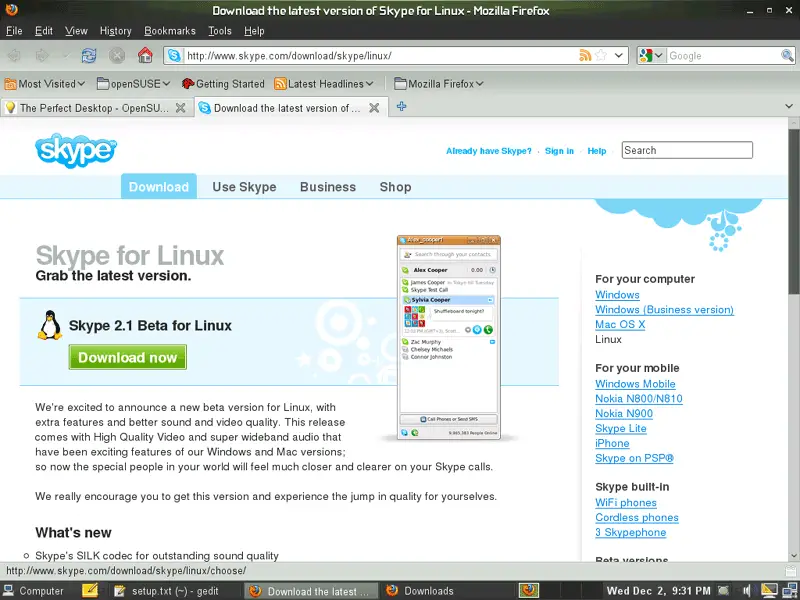Viewport: 800px width, 600px height.
Task: Click the sticky notes icon in taskbar
Action: click(x=90, y=590)
